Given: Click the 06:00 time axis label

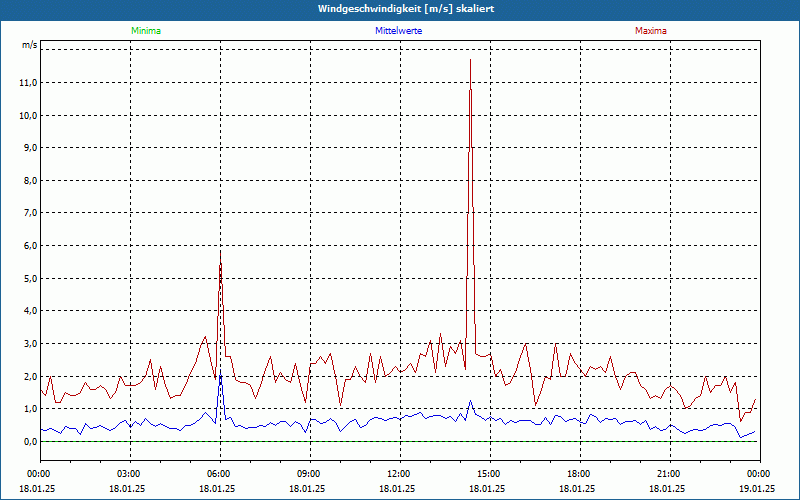Looking at the screenshot, I should tap(217, 474).
